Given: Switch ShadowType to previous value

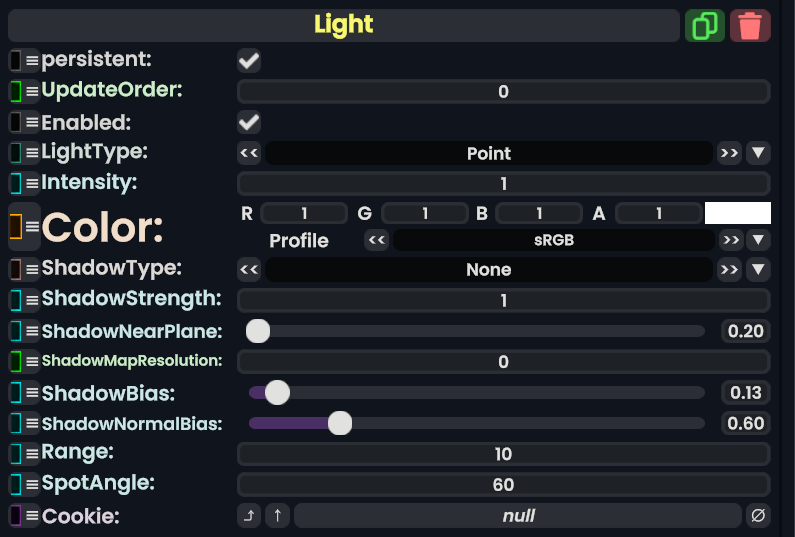Looking at the screenshot, I should point(249,269).
